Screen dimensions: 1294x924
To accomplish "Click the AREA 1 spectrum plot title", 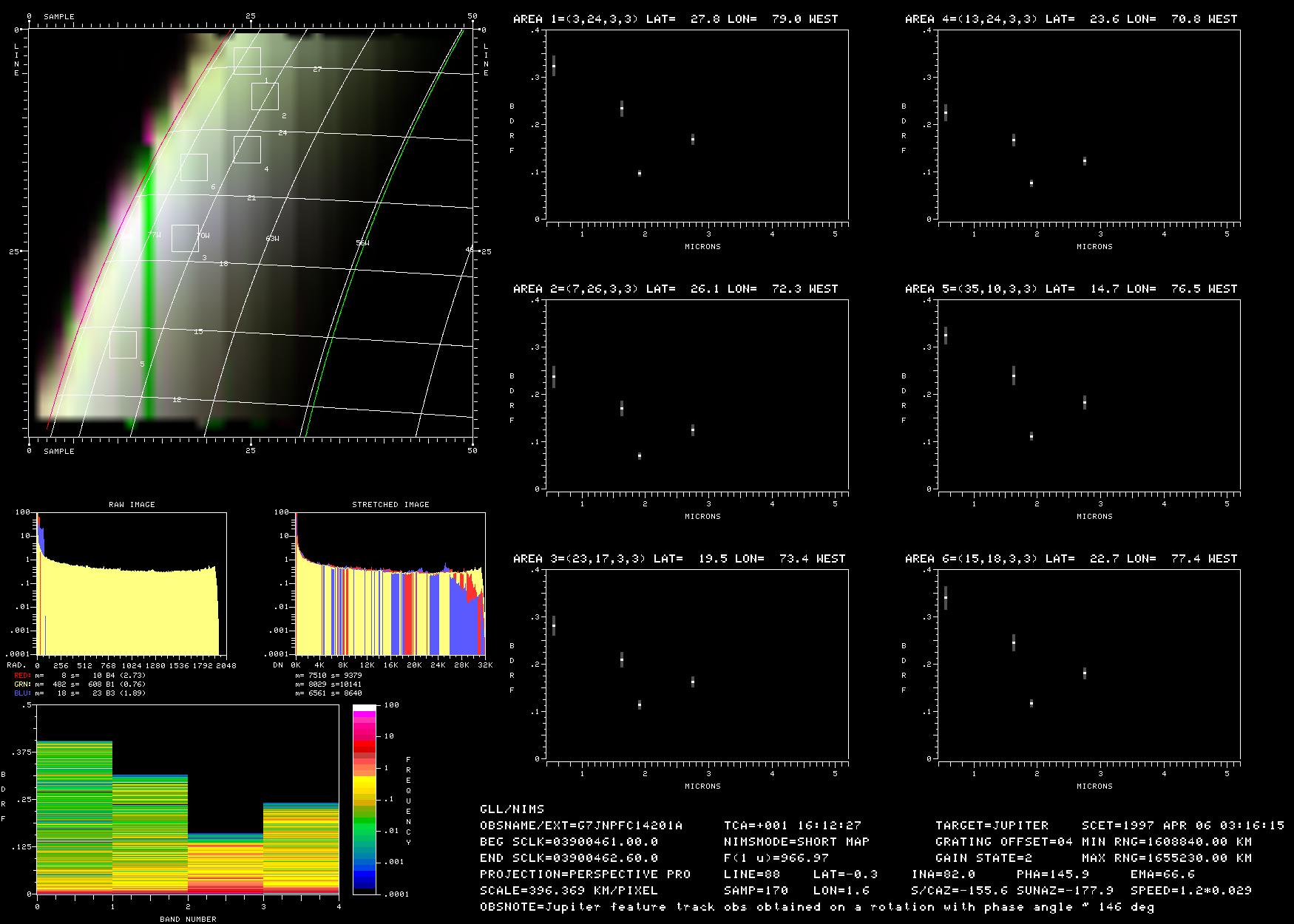I will (675, 19).
